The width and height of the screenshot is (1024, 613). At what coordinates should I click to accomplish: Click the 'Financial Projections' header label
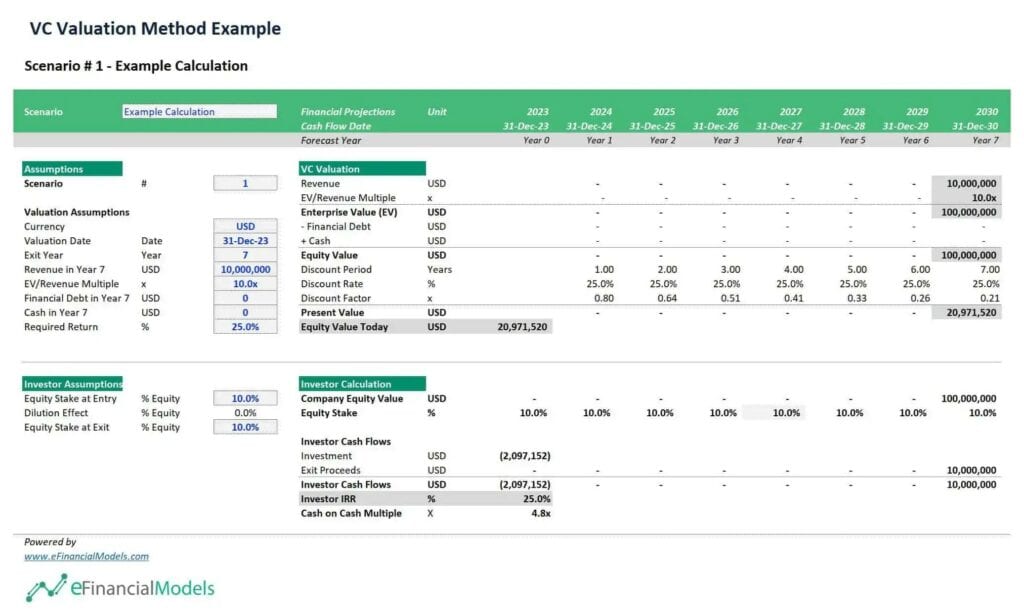tap(347, 112)
